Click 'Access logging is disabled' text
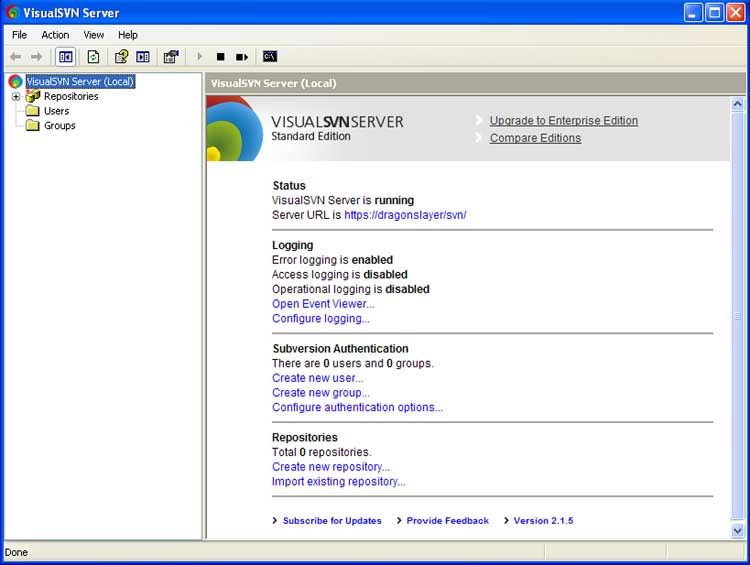 pyautogui.click(x=340, y=275)
